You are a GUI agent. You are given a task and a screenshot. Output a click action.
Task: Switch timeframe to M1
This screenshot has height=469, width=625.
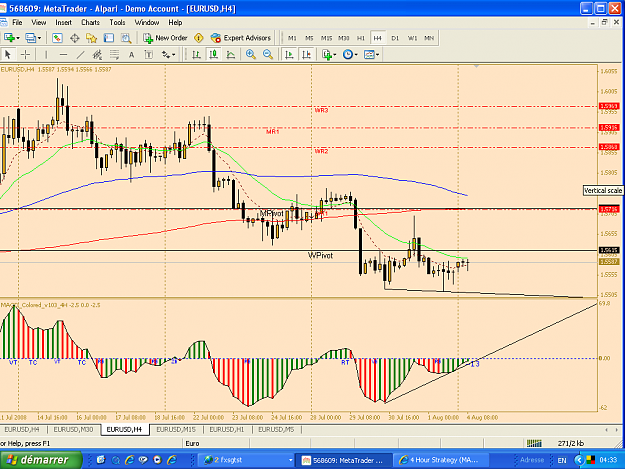pos(292,38)
